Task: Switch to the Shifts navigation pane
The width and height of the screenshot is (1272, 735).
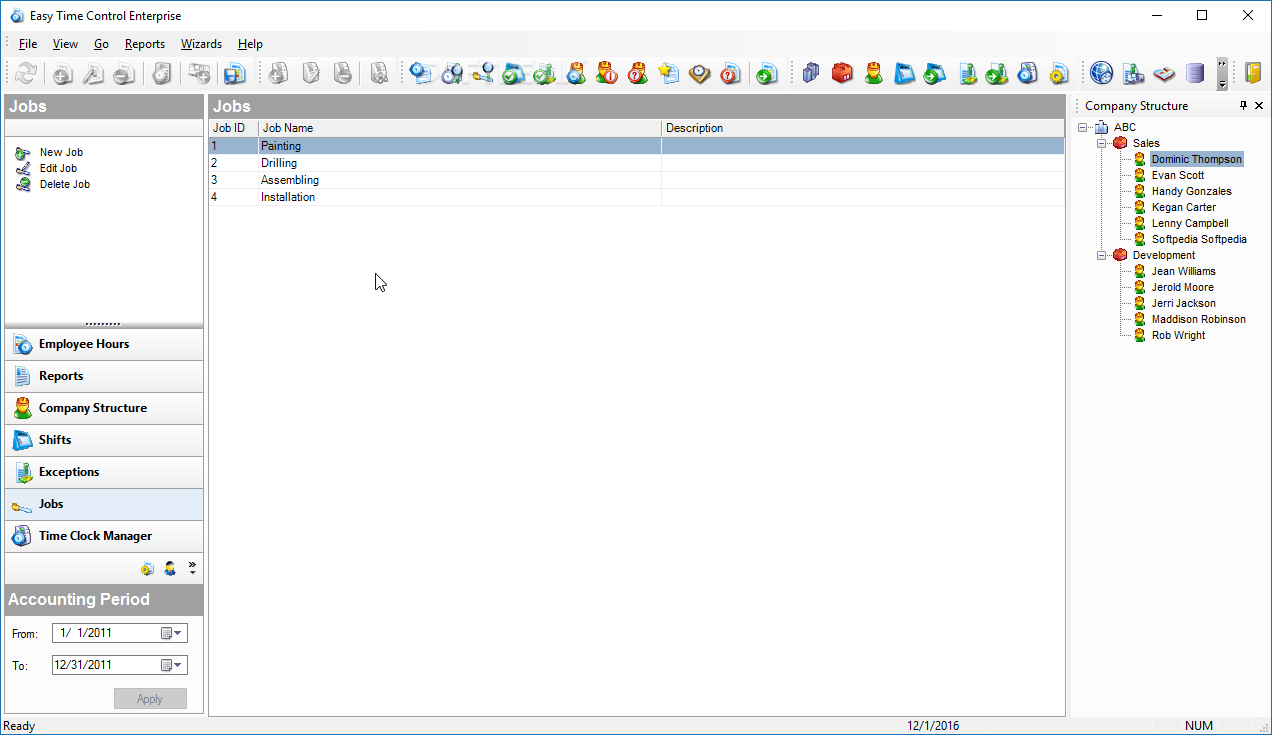Action: 104,440
